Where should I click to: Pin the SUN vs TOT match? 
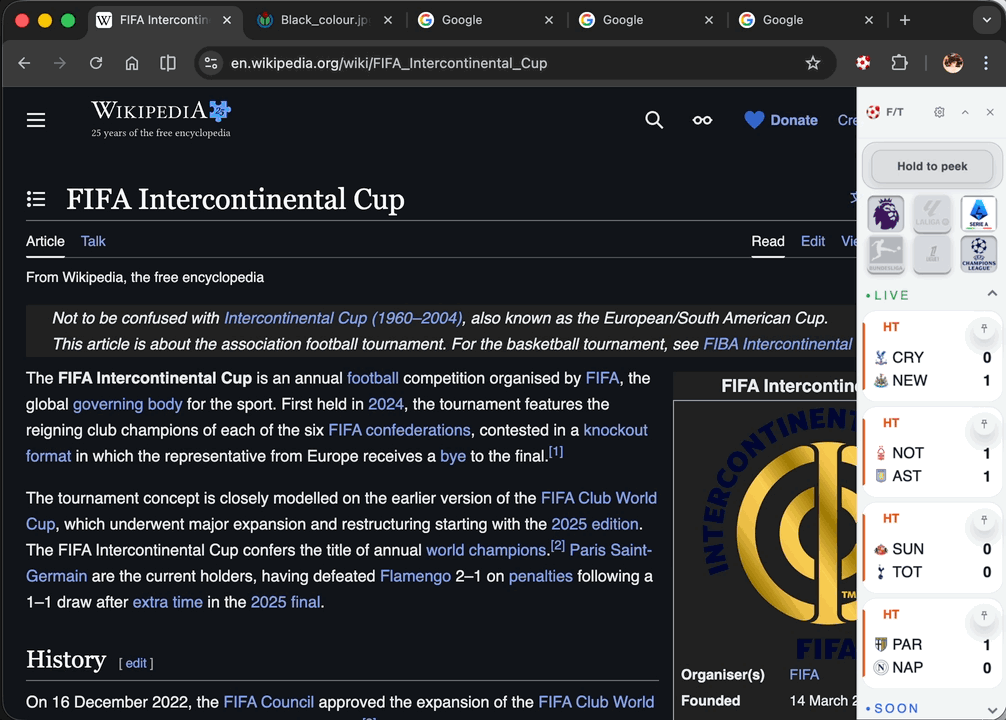coord(984,520)
